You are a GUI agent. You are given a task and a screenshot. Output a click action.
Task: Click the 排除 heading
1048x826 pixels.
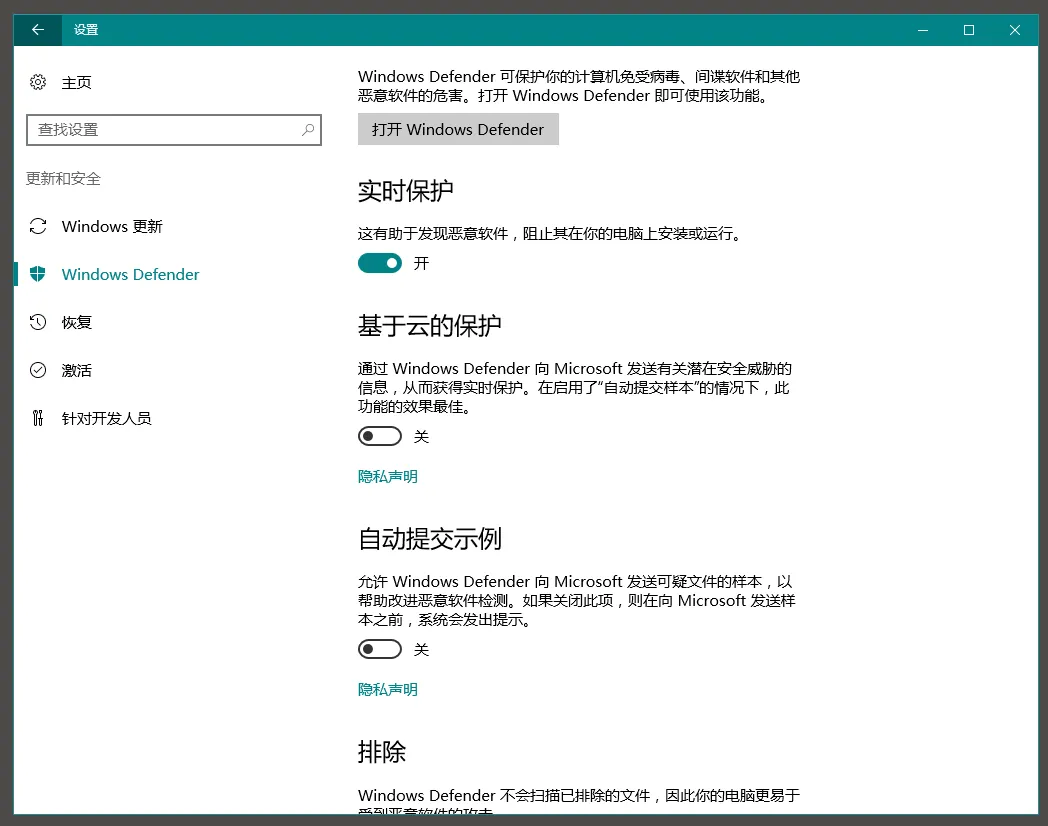(382, 752)
